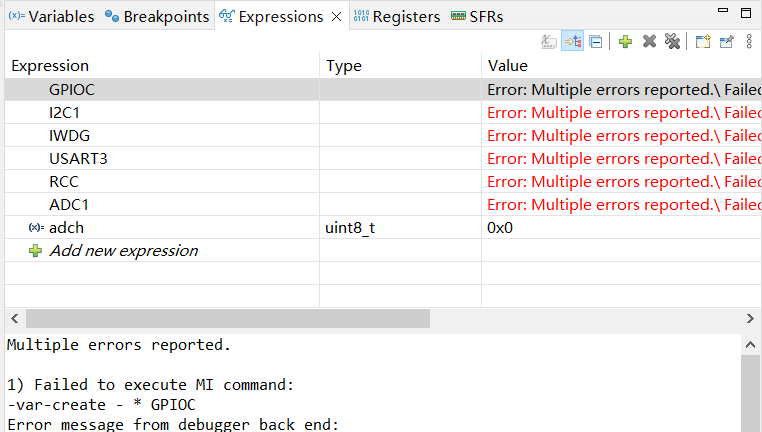Maximize the Expressions view panel
This screenshot has width=762, height=432.
click(x=746, y=13)
